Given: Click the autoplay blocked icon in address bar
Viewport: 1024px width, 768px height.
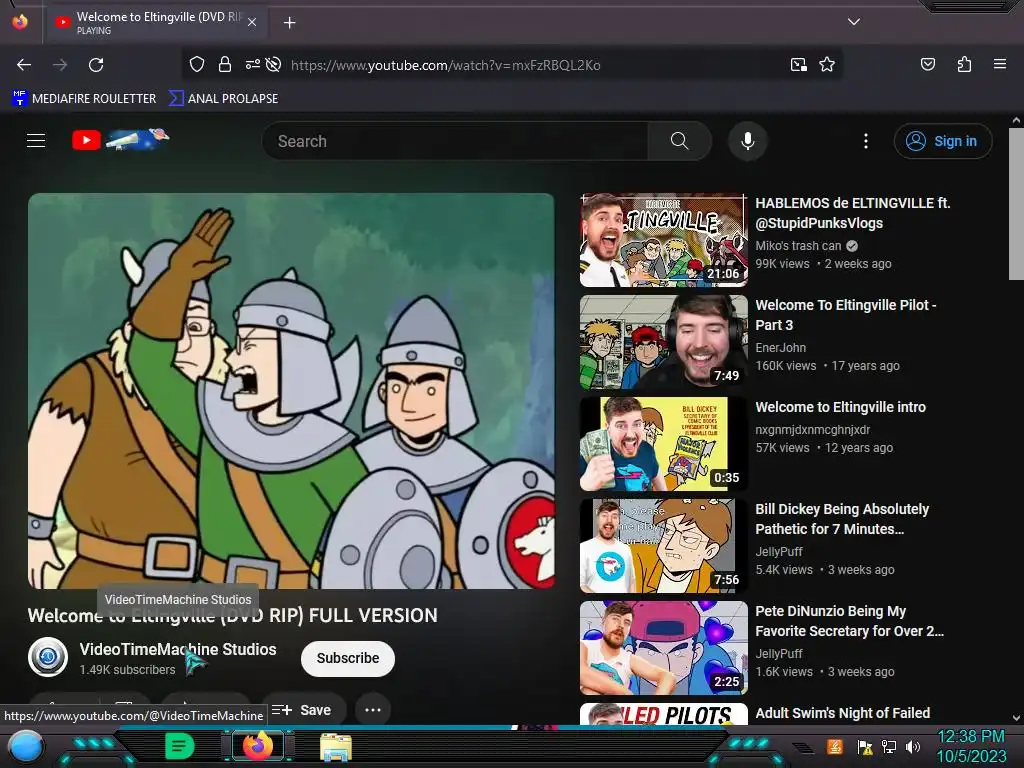Looking at the screenshot, I should 274,64.
